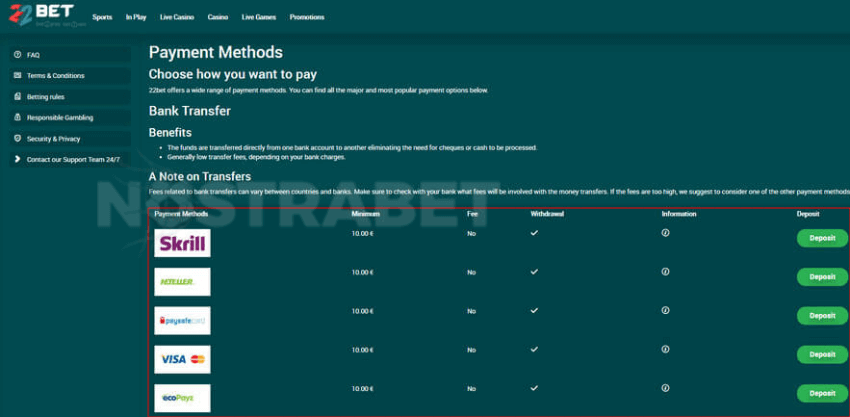
Task: Open Live Games
Action: point(259,17)
